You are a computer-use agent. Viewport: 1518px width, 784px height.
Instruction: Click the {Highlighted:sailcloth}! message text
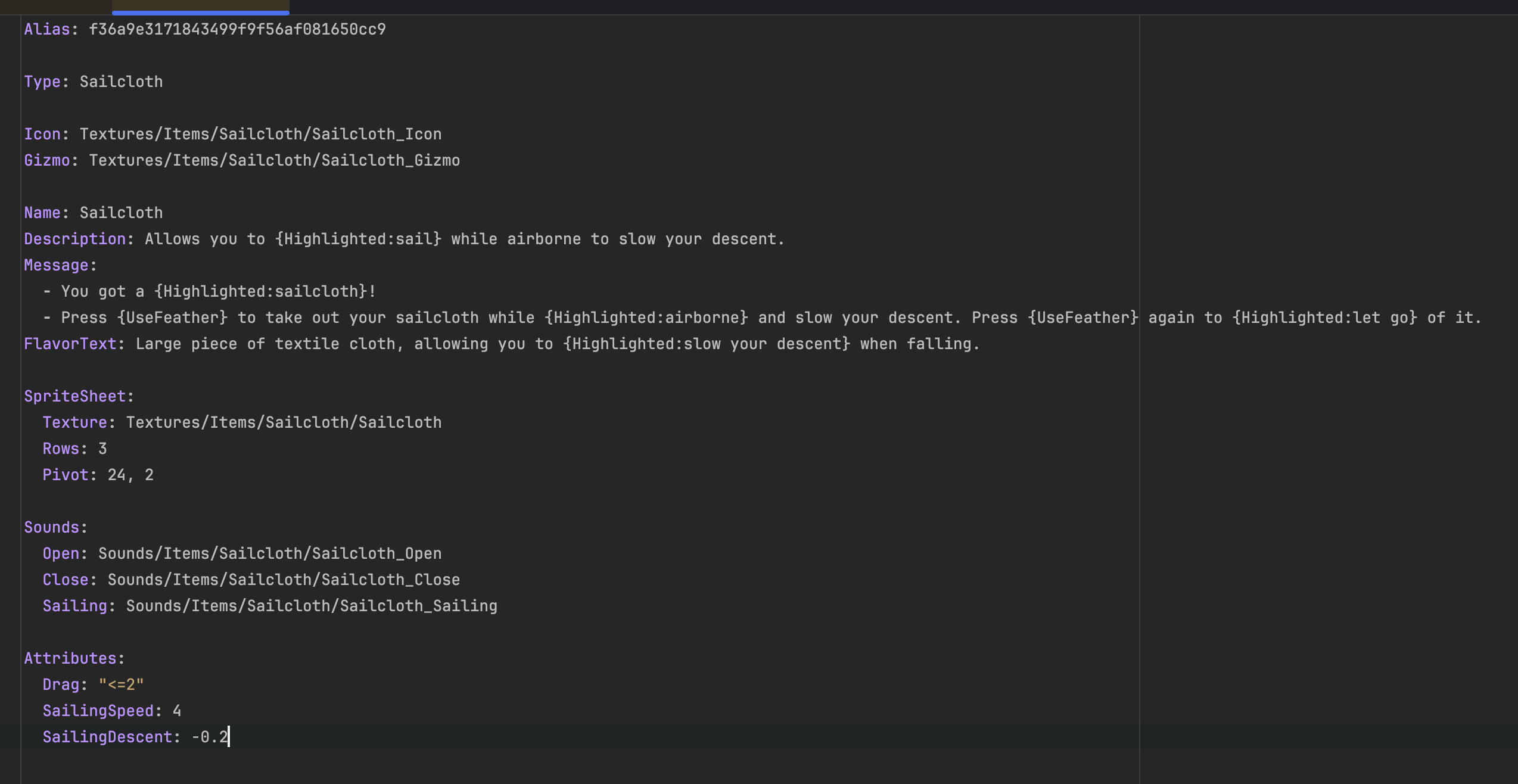265,291
